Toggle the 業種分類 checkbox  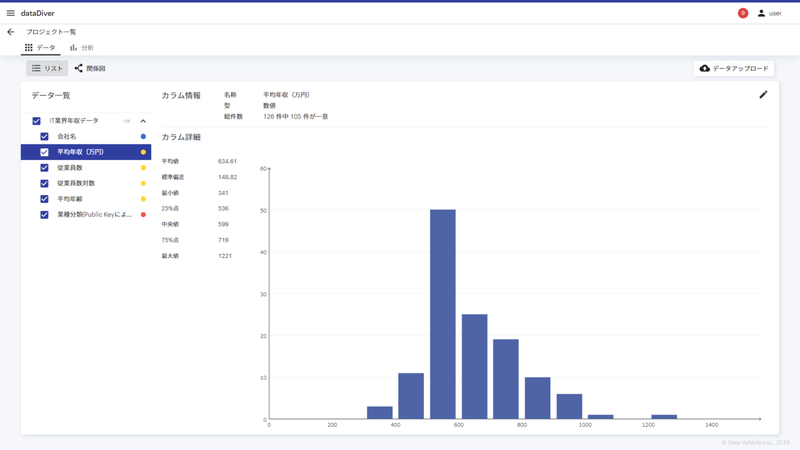(x=44, y=215)
